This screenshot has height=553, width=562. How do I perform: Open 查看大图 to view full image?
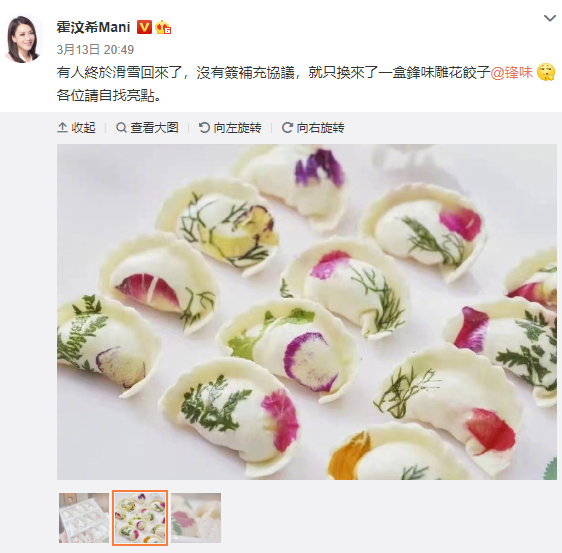point(147,128)
